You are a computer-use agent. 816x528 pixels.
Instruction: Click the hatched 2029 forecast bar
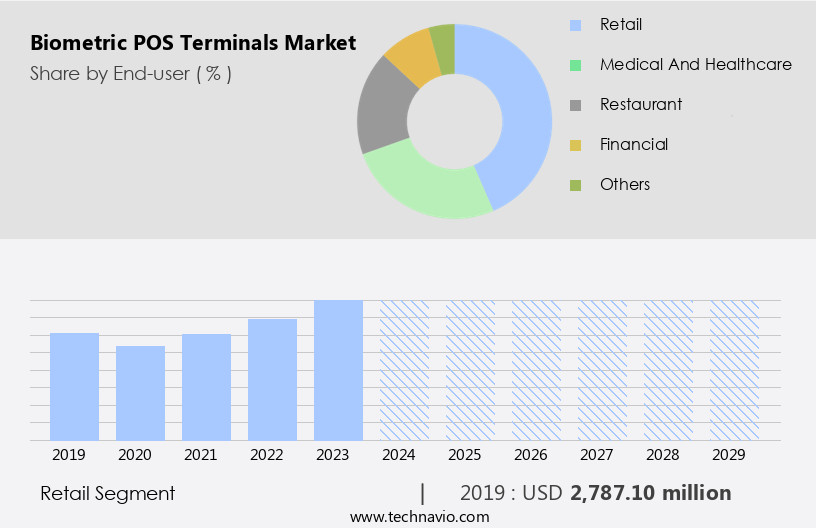click(x=734, y=370)
